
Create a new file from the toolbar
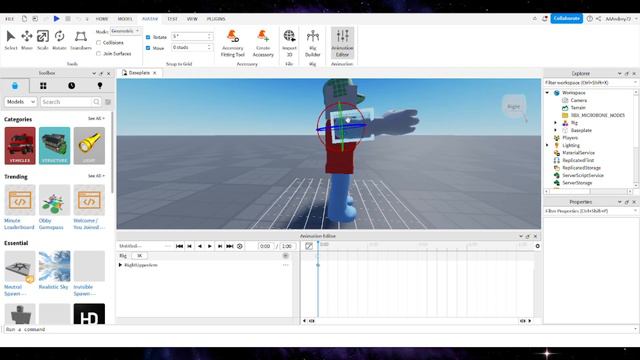click(24, 19)
